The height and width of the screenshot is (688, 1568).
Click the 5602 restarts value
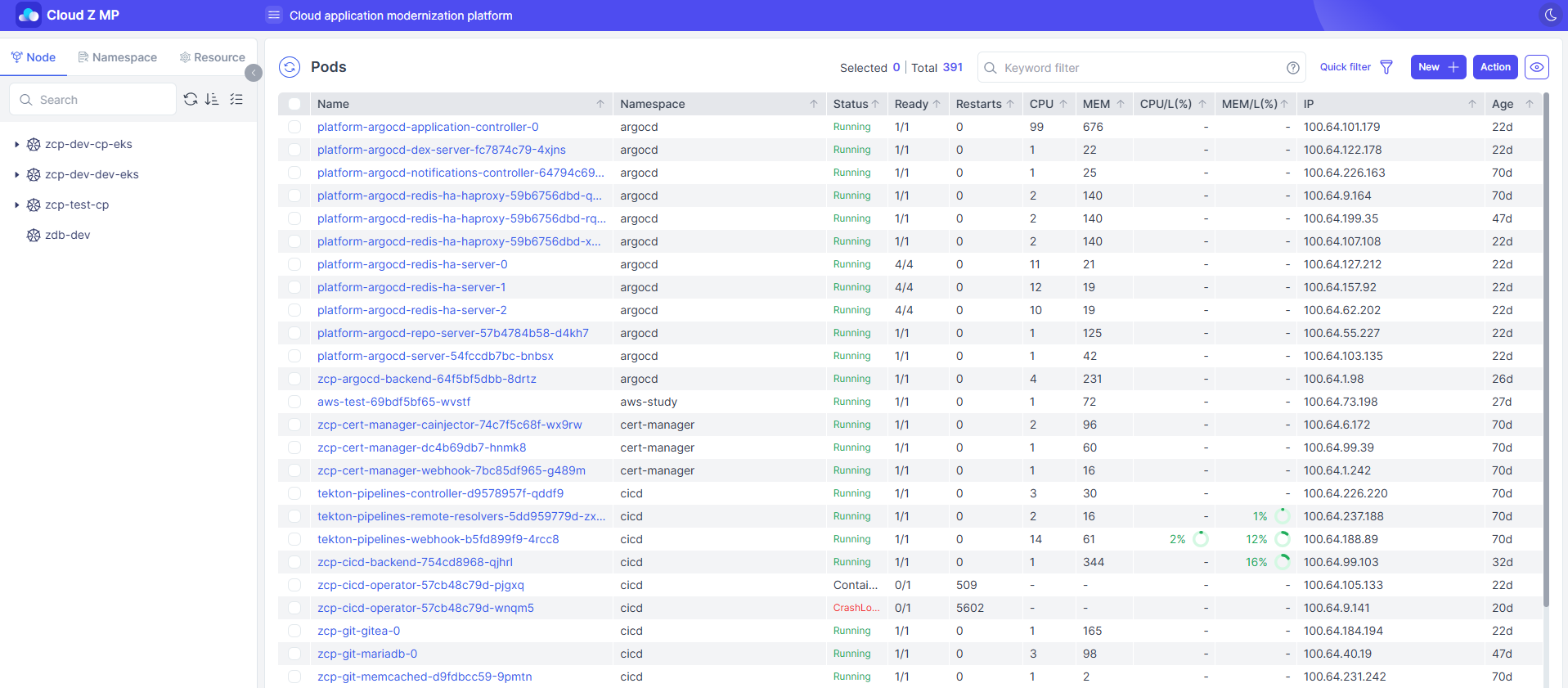pyautogui.click(x=970, y=608)
